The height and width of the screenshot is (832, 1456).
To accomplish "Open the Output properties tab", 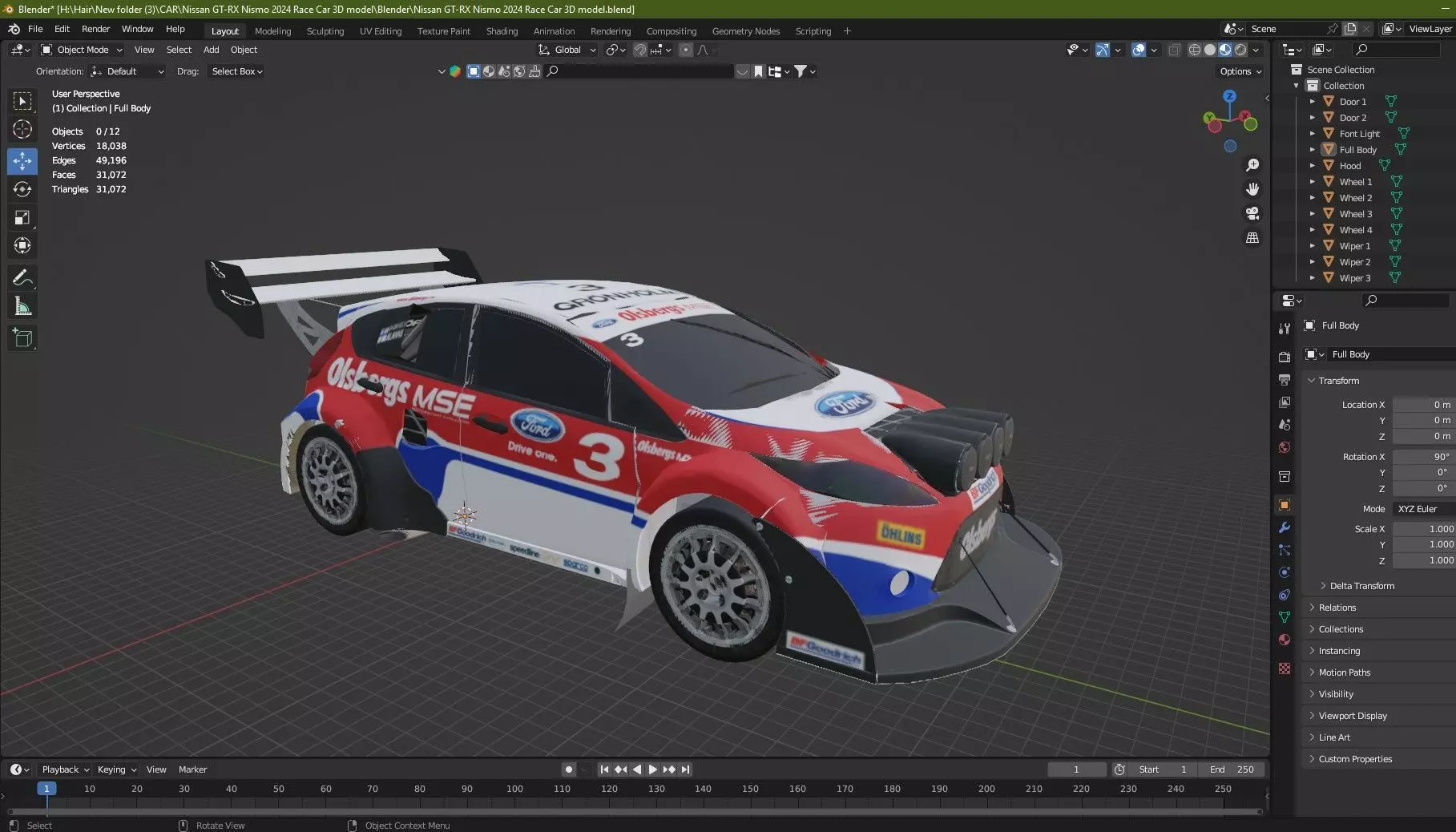I will (1285, 379).
